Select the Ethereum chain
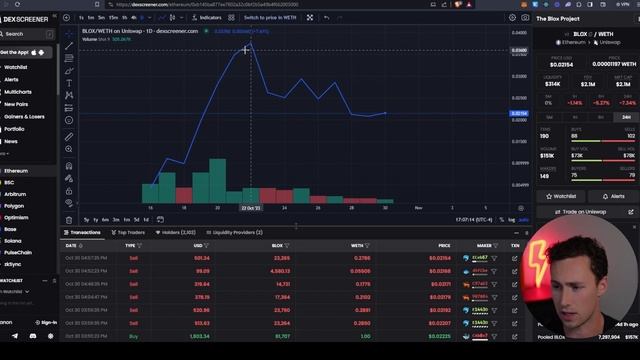Image resolution: width=640 pixels, height=360 pixels. point(16,171)
